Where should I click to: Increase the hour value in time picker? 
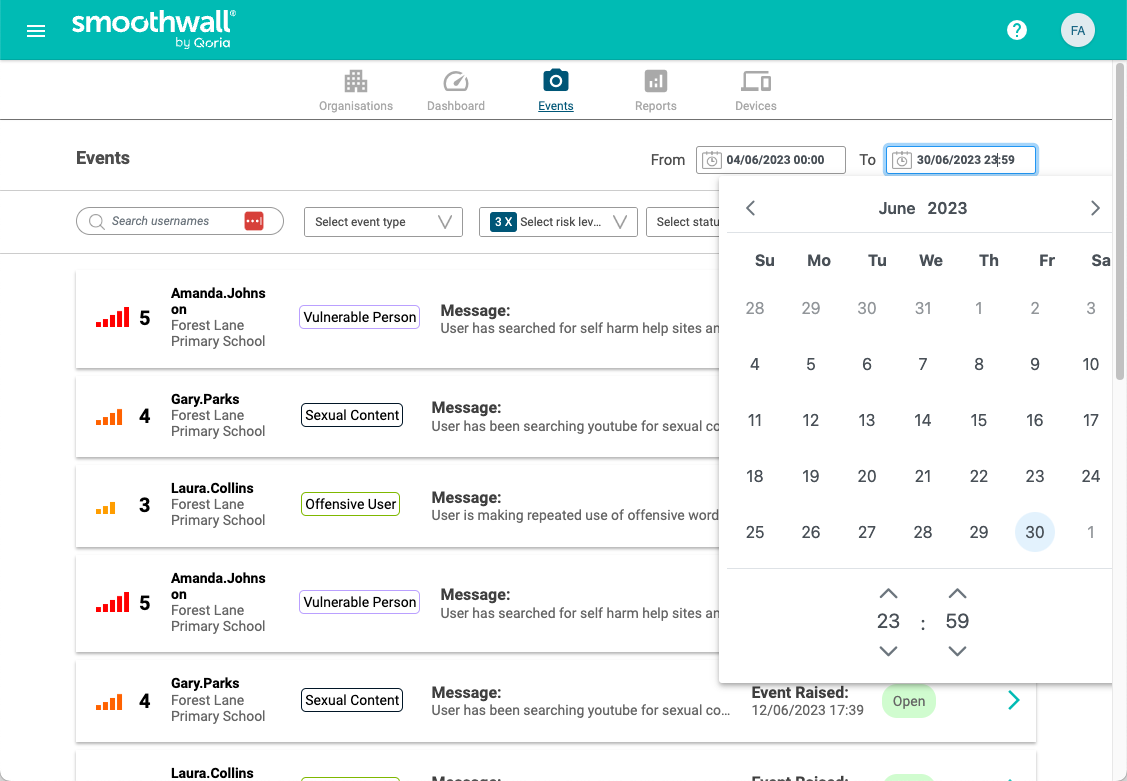(888, 593)
